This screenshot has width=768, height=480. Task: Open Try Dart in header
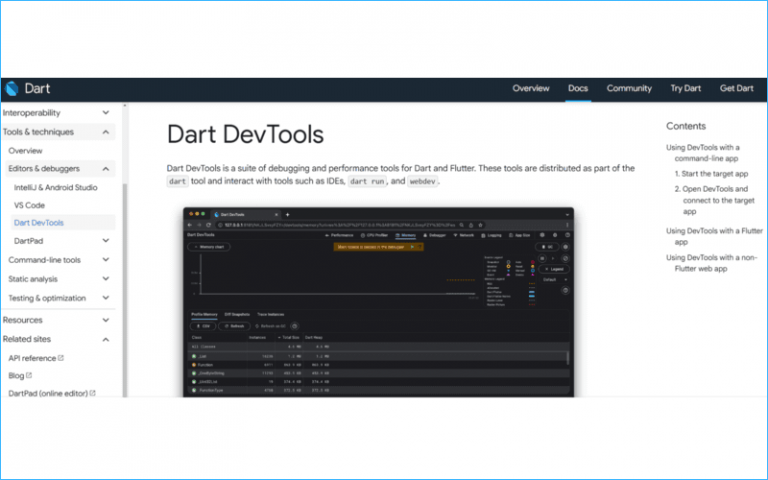point(685,89)
